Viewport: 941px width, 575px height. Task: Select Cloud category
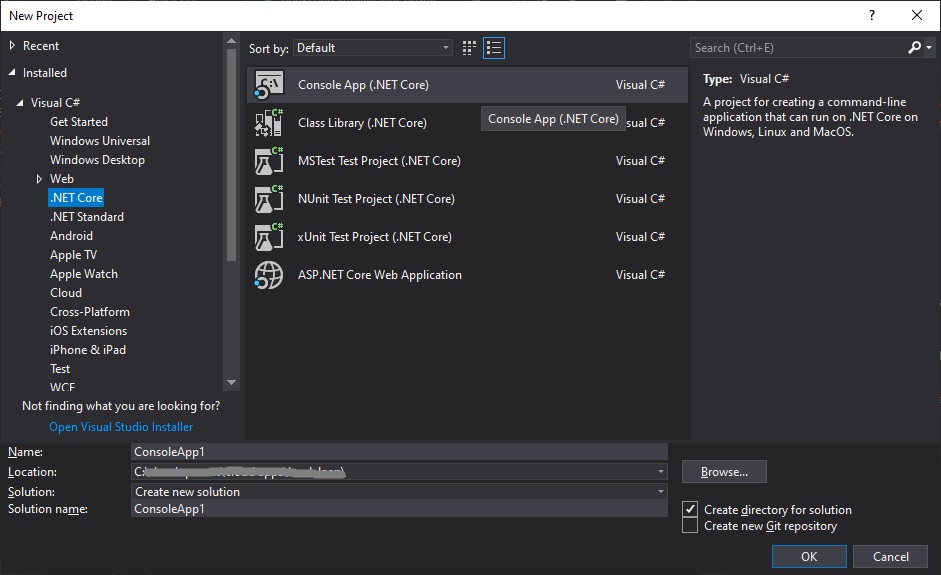[x=66, y=293]
